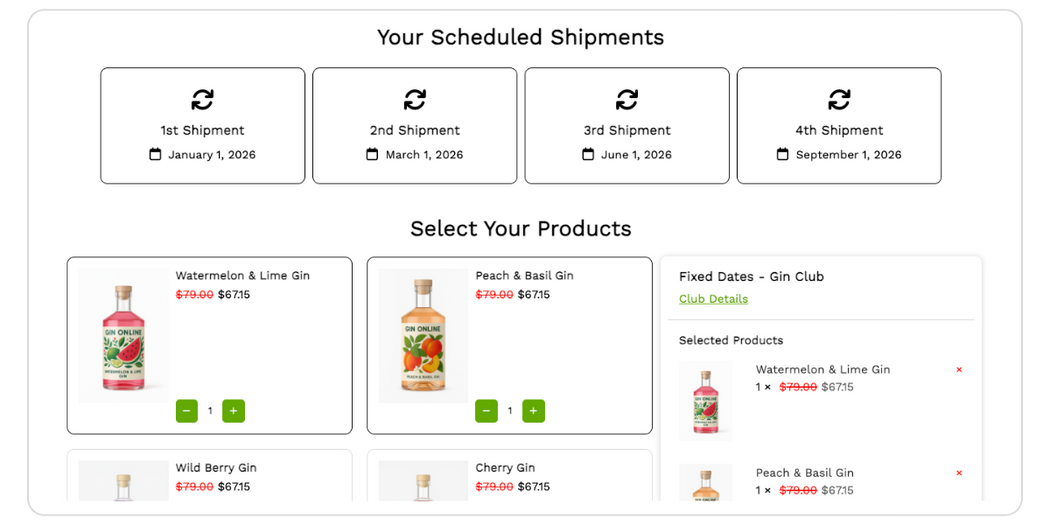Open the Club Details link
This screenshot has height=525, width=1050.
coord(713,299)
